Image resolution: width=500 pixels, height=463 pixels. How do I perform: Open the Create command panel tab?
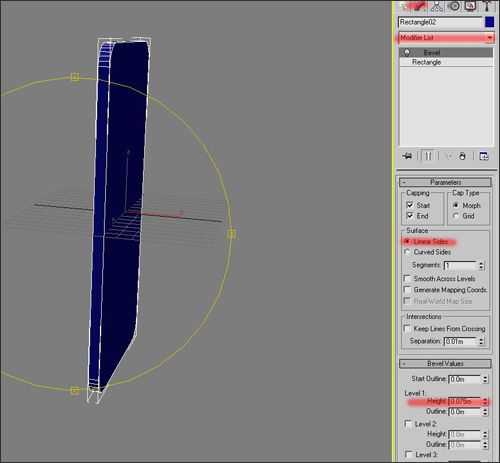(405, 6)
